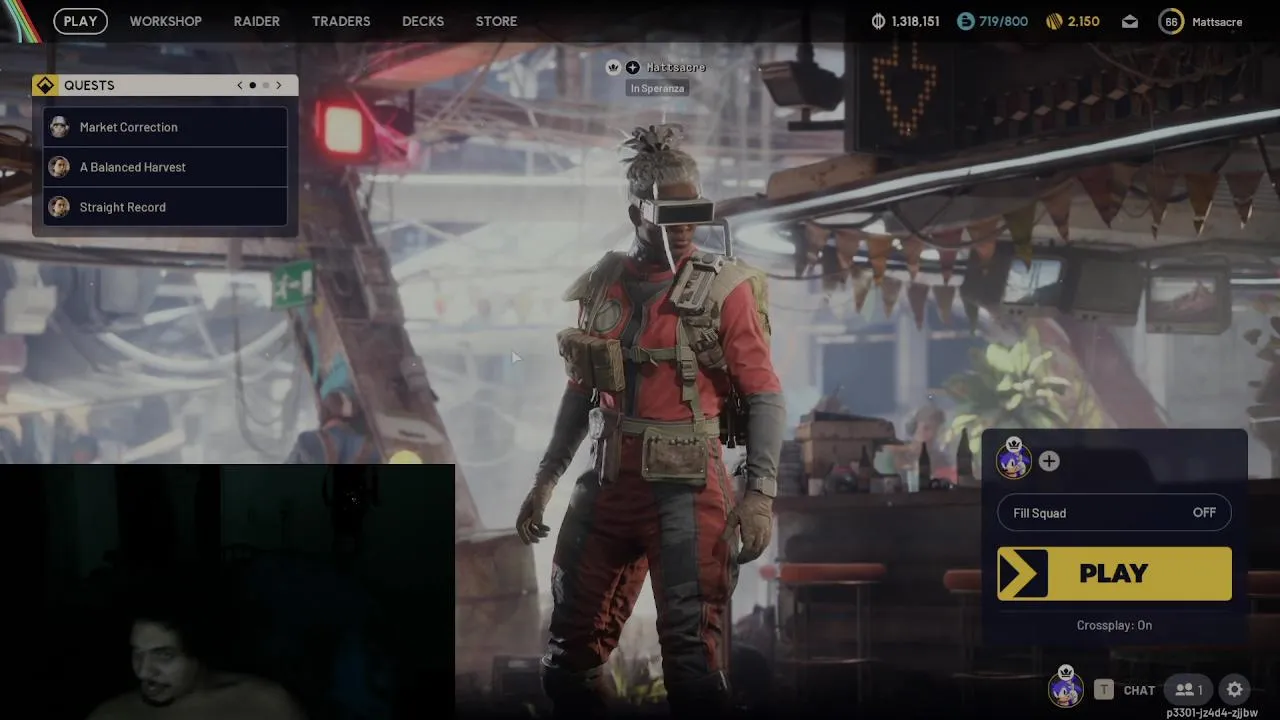Click the trader portrait next to Market Correction

59,127
